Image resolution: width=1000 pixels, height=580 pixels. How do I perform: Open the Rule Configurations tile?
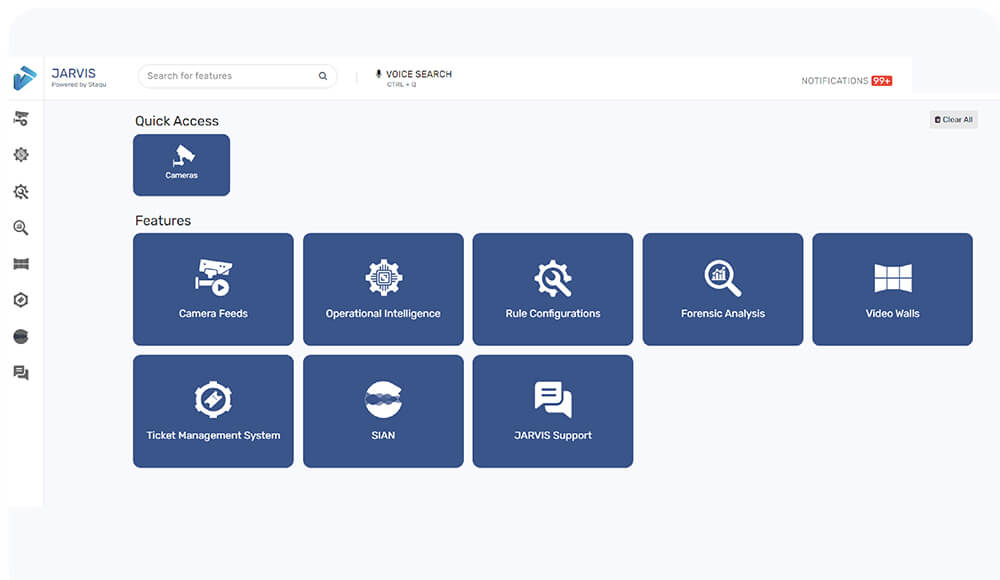click(x=553, y=289)
